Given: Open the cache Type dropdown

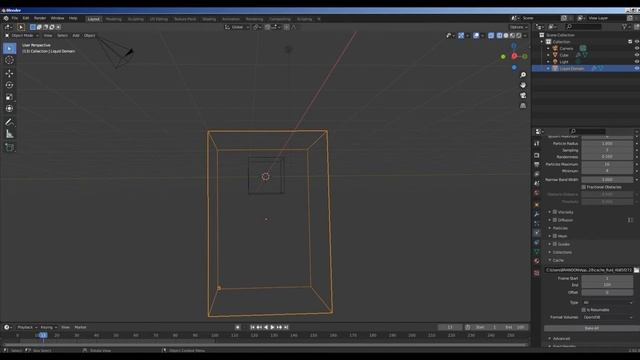Looking at the screenshot, I should (608, 302).
